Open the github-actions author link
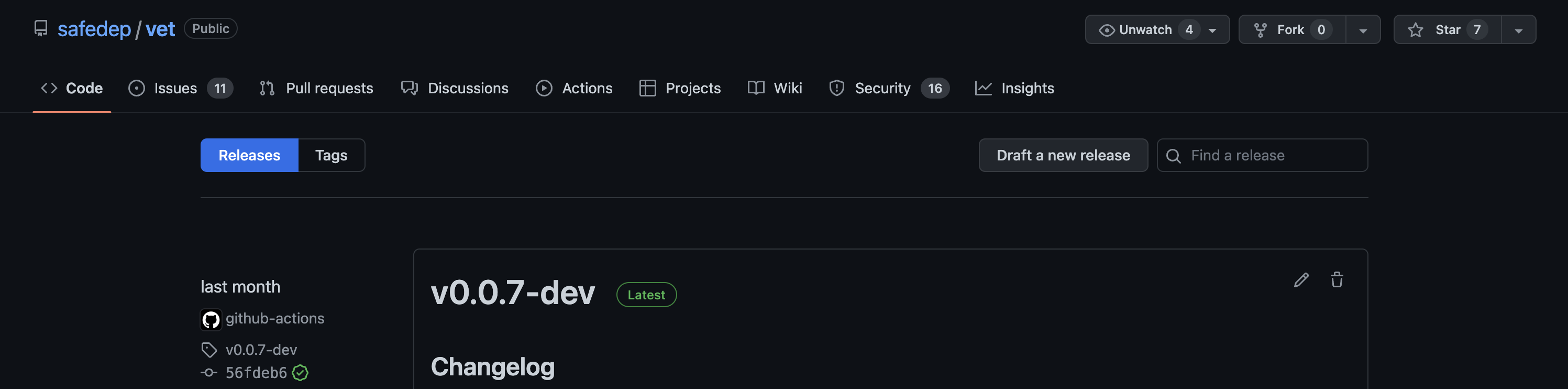Viewport: 1568px width, 389px height. pos(274,318)
